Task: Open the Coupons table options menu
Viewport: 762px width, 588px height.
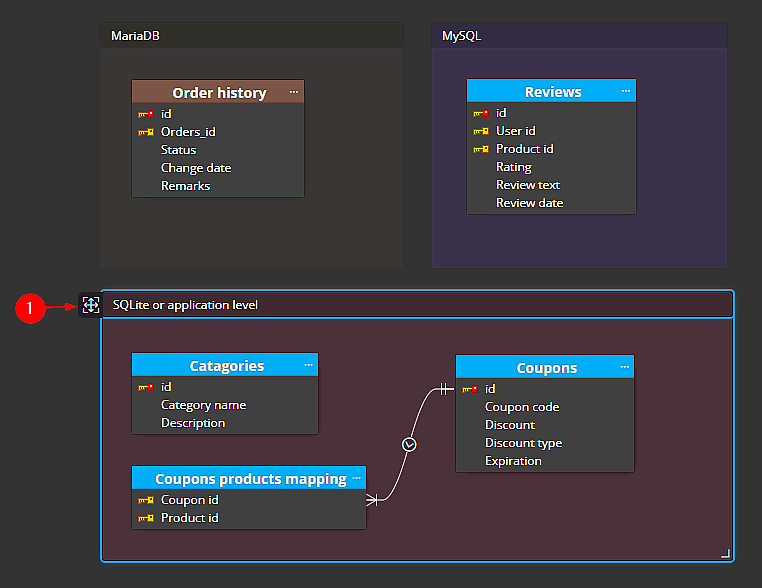Action: point(624,367)
